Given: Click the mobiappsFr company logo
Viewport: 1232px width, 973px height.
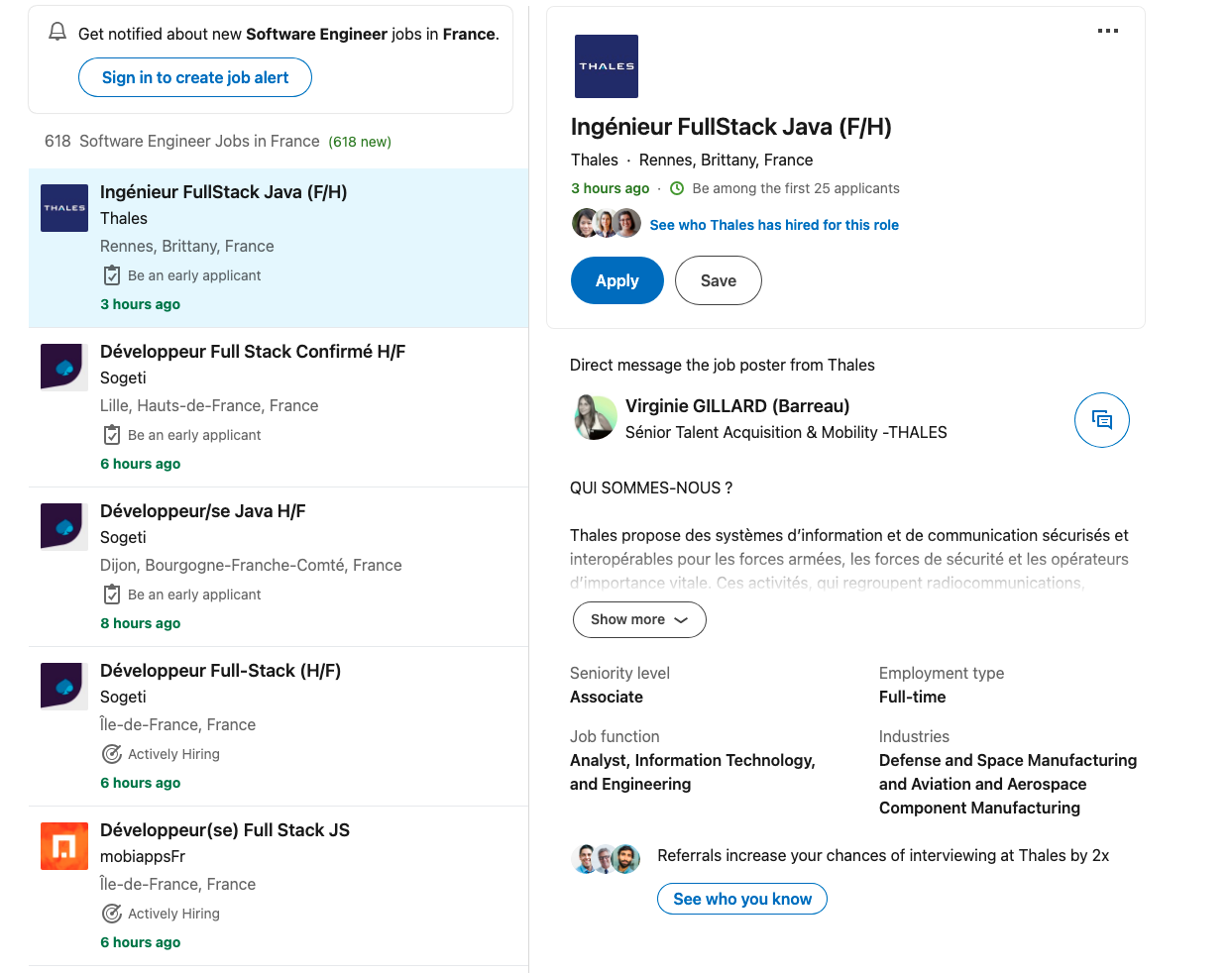Looking at the screenshot, I should pos(63,845).
